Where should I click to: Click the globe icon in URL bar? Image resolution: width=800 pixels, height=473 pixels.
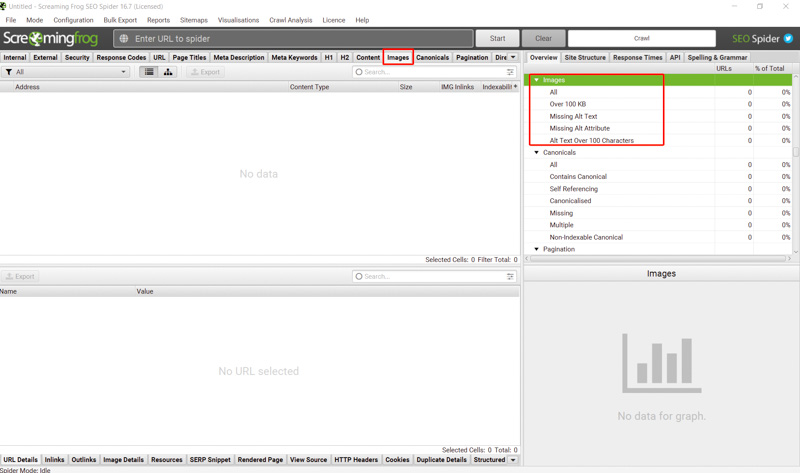pyautogui.click(x=124, y=39)
